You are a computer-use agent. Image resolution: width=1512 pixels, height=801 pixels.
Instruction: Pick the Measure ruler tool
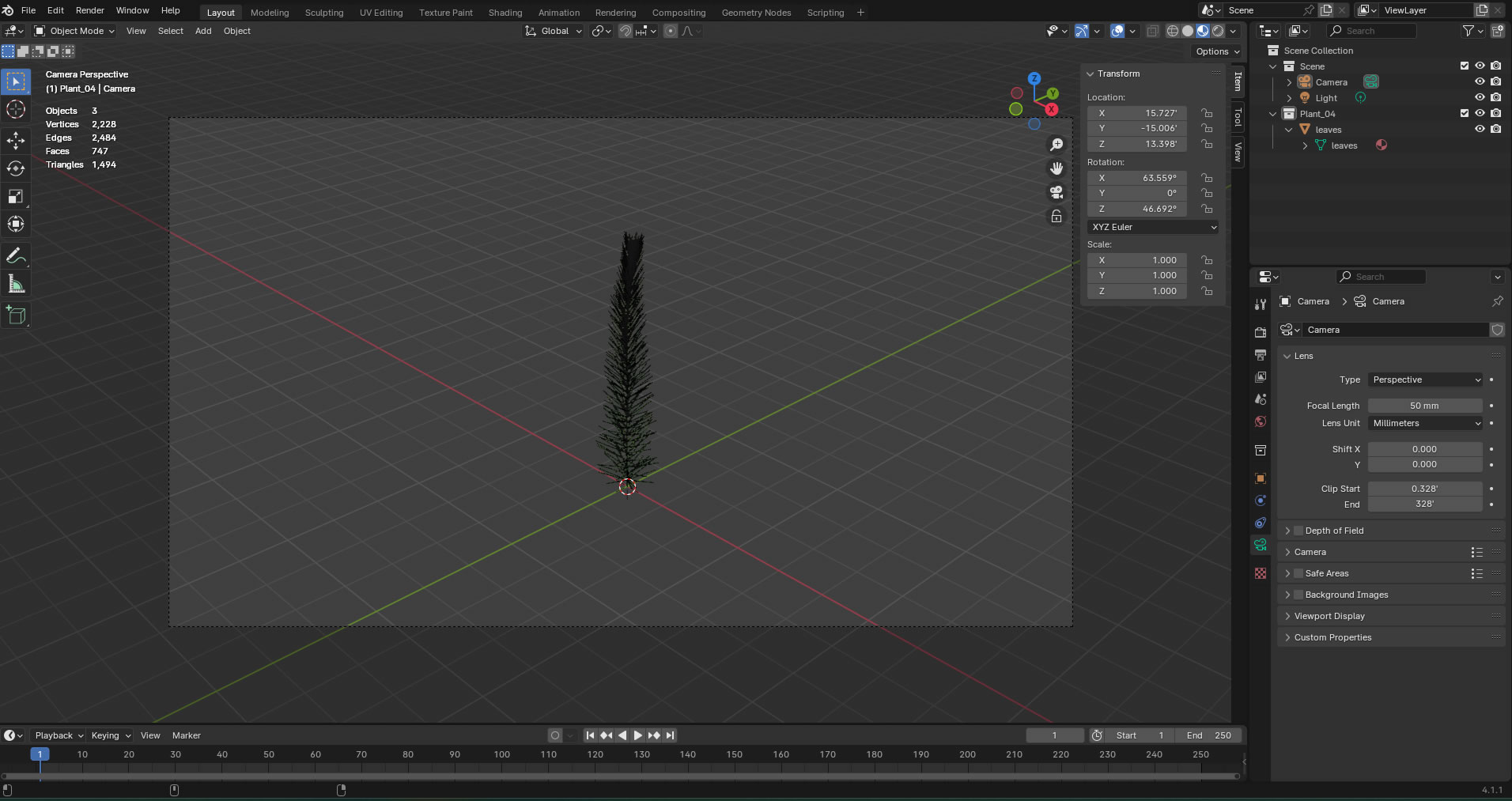16,284
